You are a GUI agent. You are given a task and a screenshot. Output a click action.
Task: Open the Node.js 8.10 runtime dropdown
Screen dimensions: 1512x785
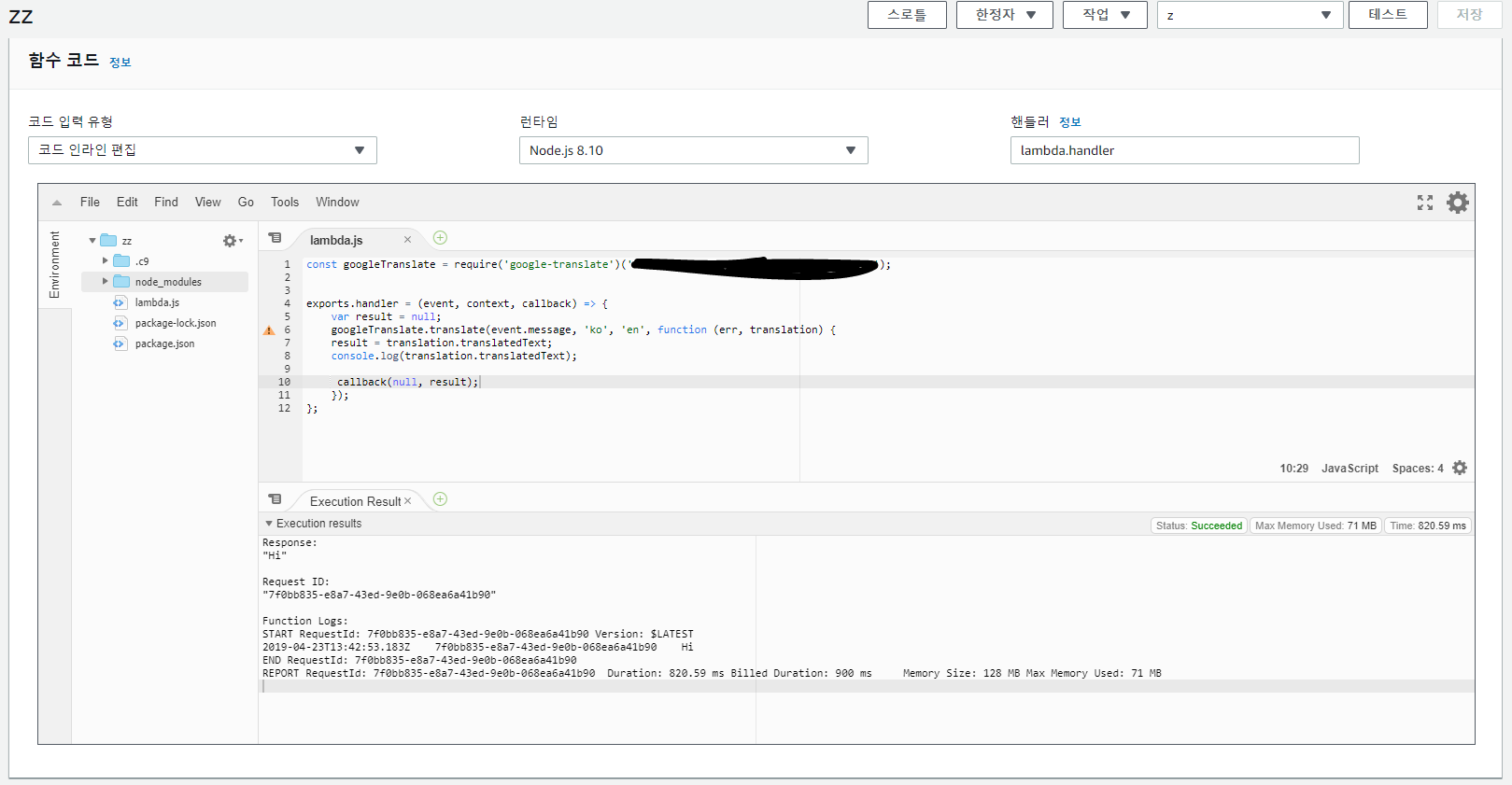[x=694, y=150]
